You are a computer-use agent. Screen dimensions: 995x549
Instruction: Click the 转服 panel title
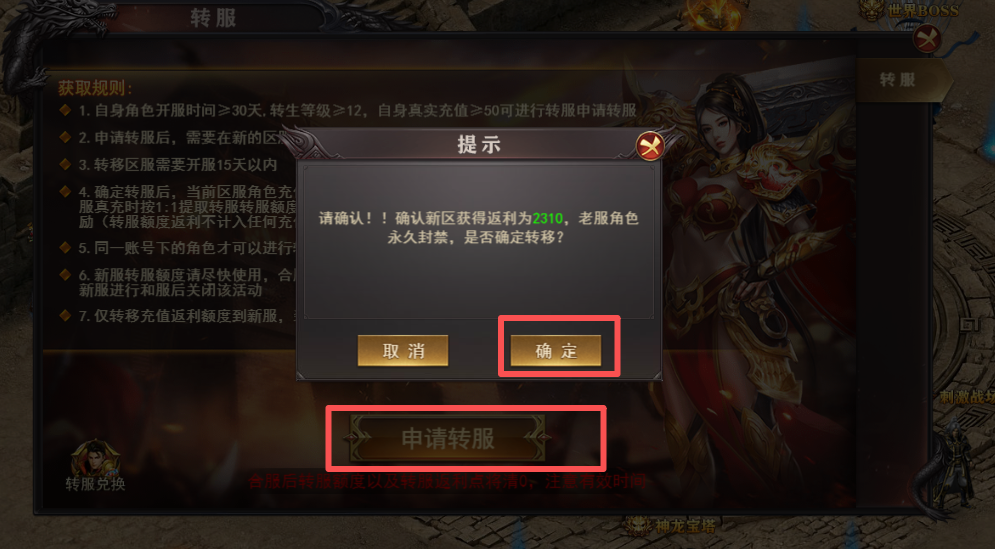point(213,18)
